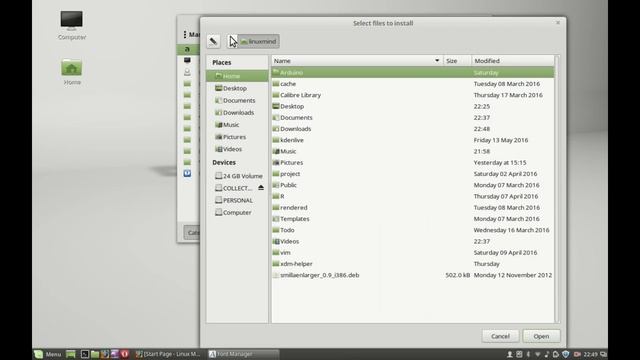Select the cache folder

pos(413,84)
